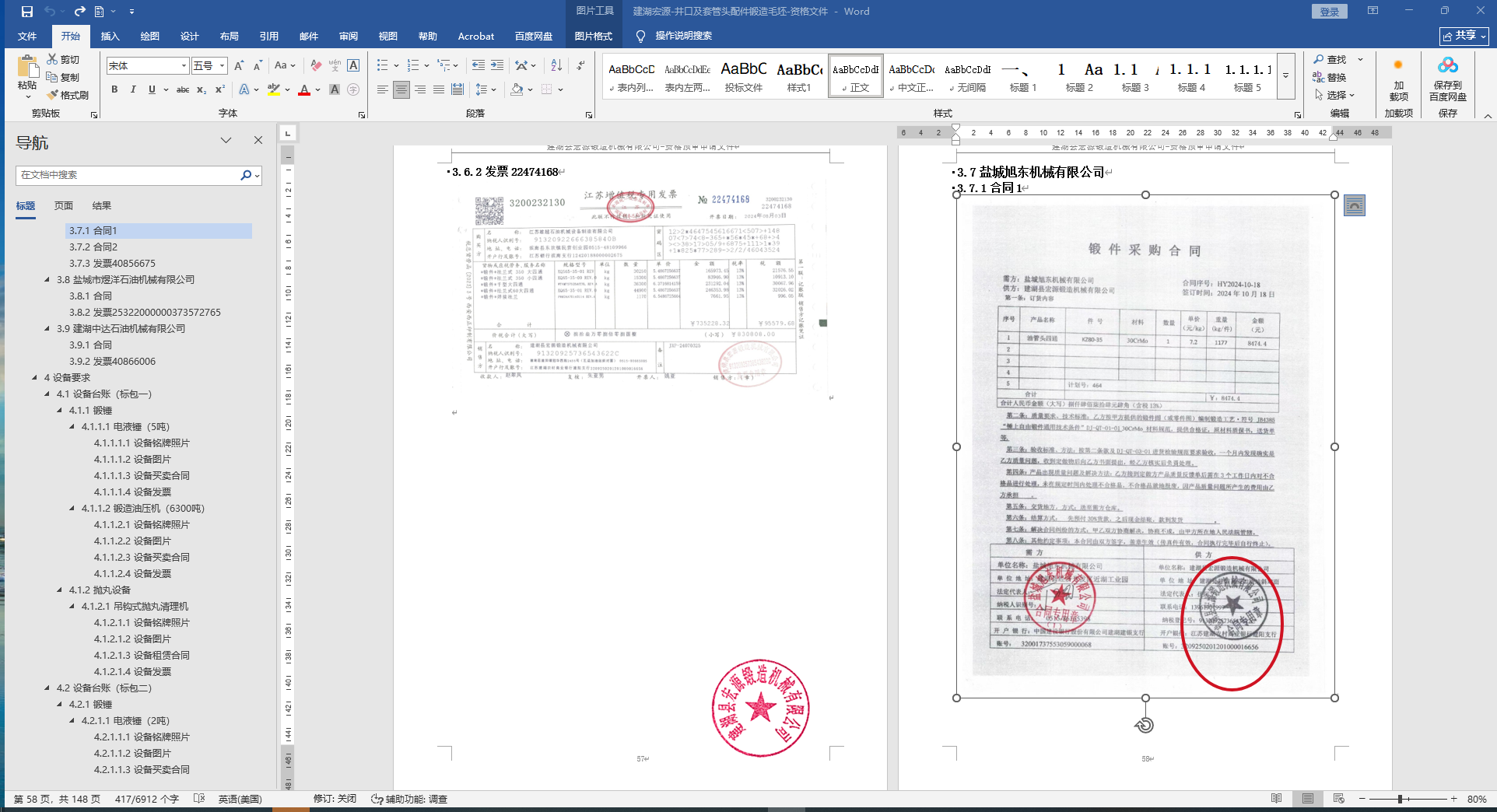1497x812 pixels.
Task: Open the 审阅 ribbon tab
Action: pyautogui.click(x=348, y=36)
